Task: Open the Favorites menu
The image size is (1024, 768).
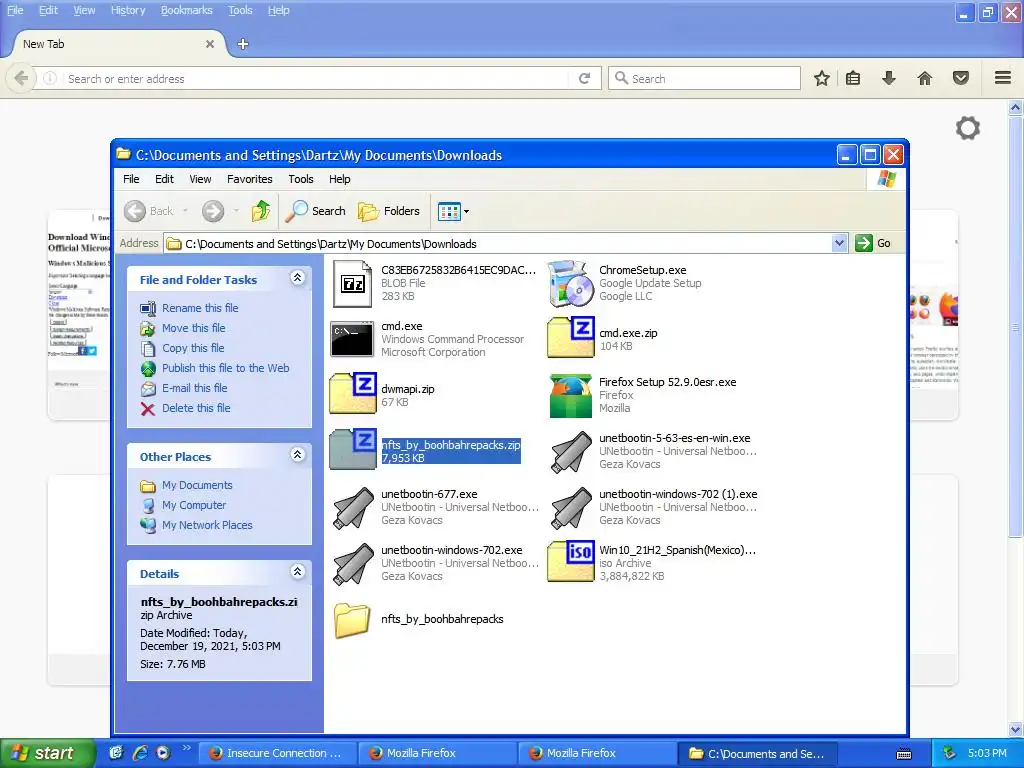Action: (249, 179)
